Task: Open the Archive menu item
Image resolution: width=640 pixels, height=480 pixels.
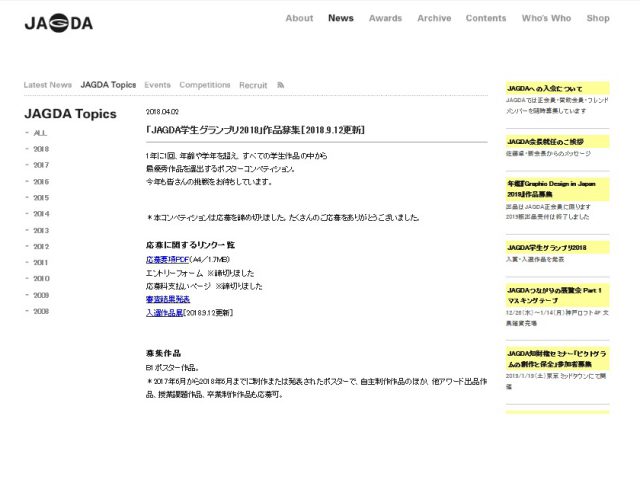Action: pos(434,18)
